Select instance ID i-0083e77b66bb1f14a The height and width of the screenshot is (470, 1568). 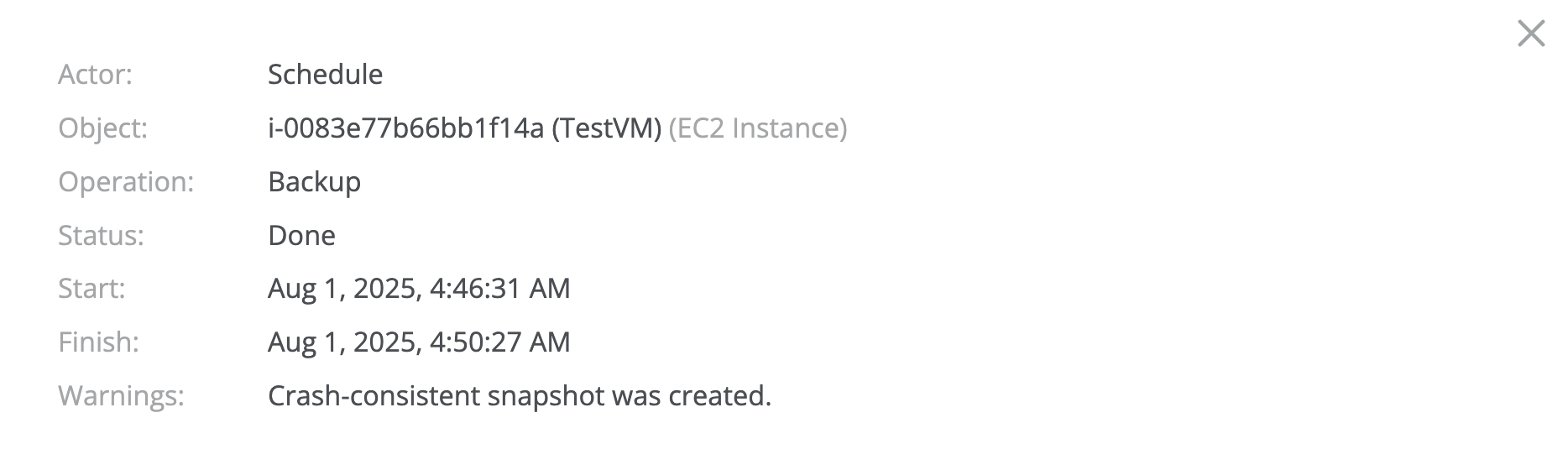(405, 128)
